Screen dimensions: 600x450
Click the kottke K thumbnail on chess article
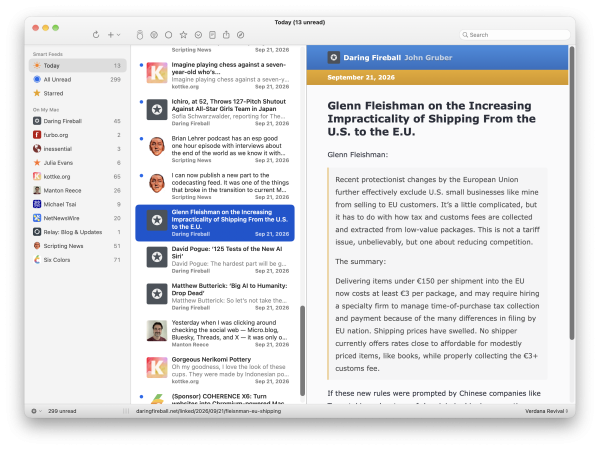tap(157, 73)
